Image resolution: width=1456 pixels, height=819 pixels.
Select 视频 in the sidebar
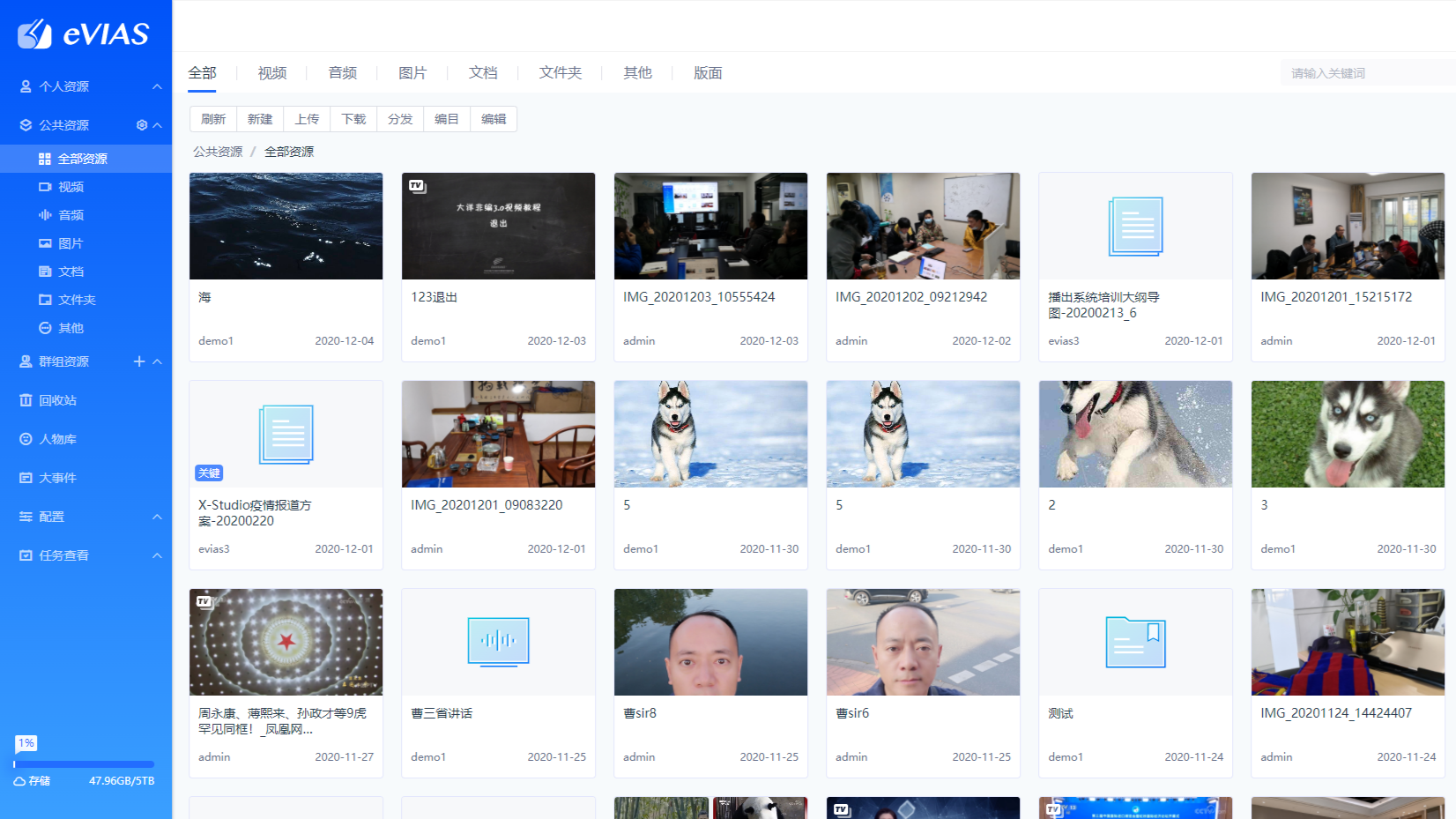pos(71,187)
